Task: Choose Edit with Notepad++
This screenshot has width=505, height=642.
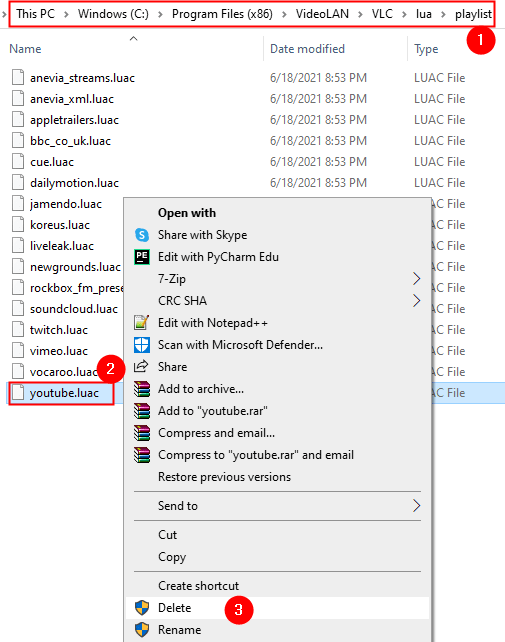Action: coord(277,323)
